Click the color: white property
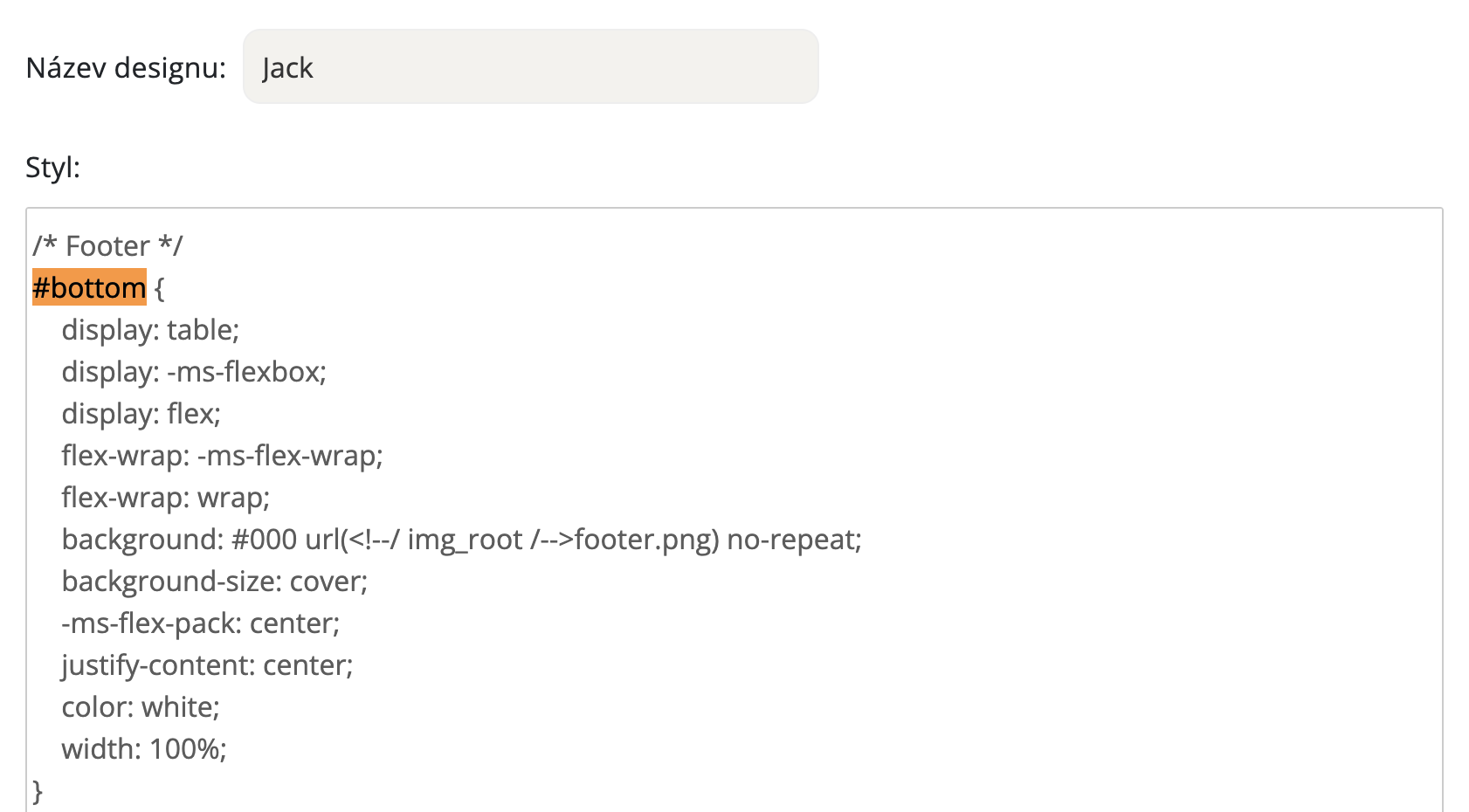 pos(140,706)
